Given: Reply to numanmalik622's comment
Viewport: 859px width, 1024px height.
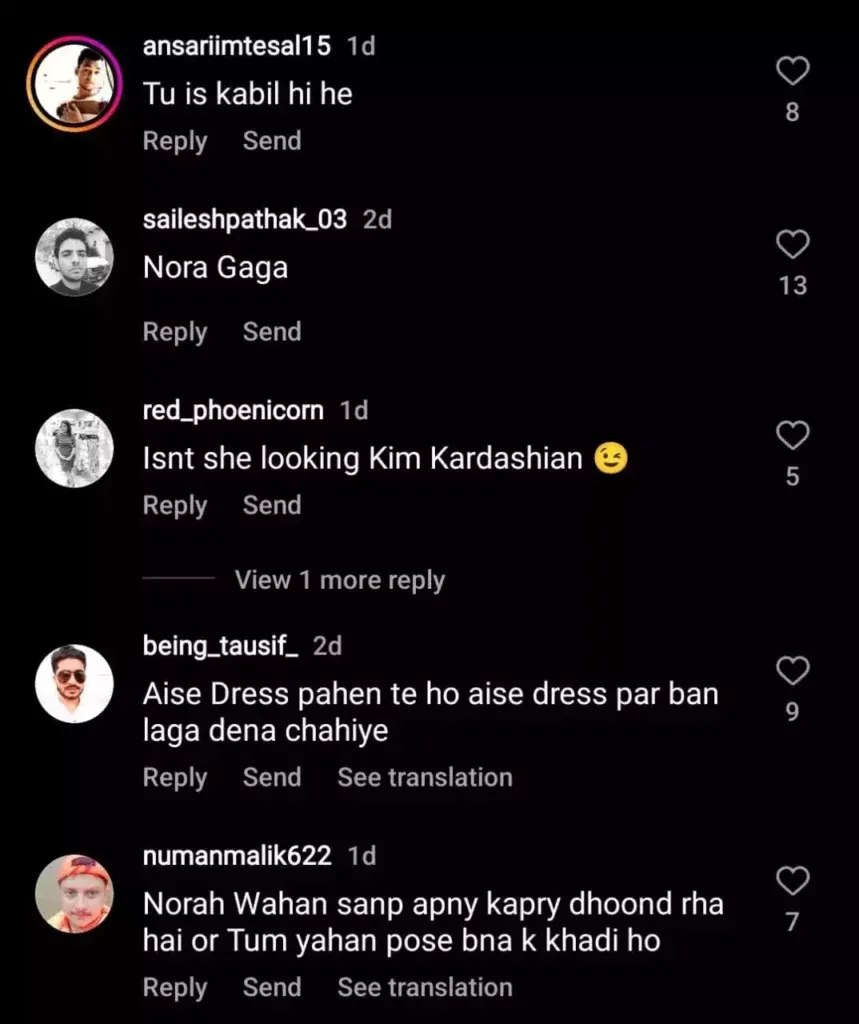Looking at the screenshot, I should click(x=175, y=987).
